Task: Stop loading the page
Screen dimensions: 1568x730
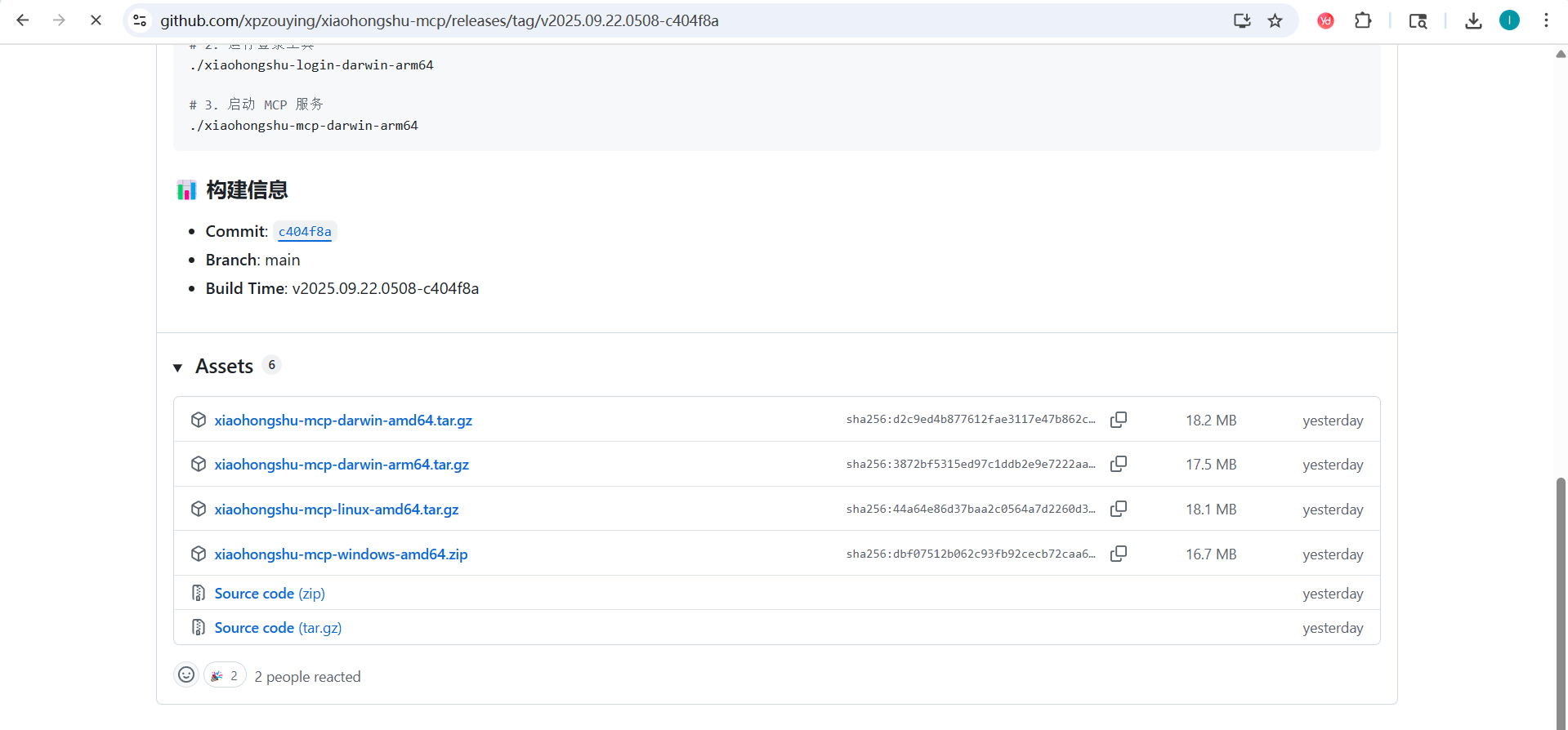Action: pyautogui.click(x=96, y=21)
